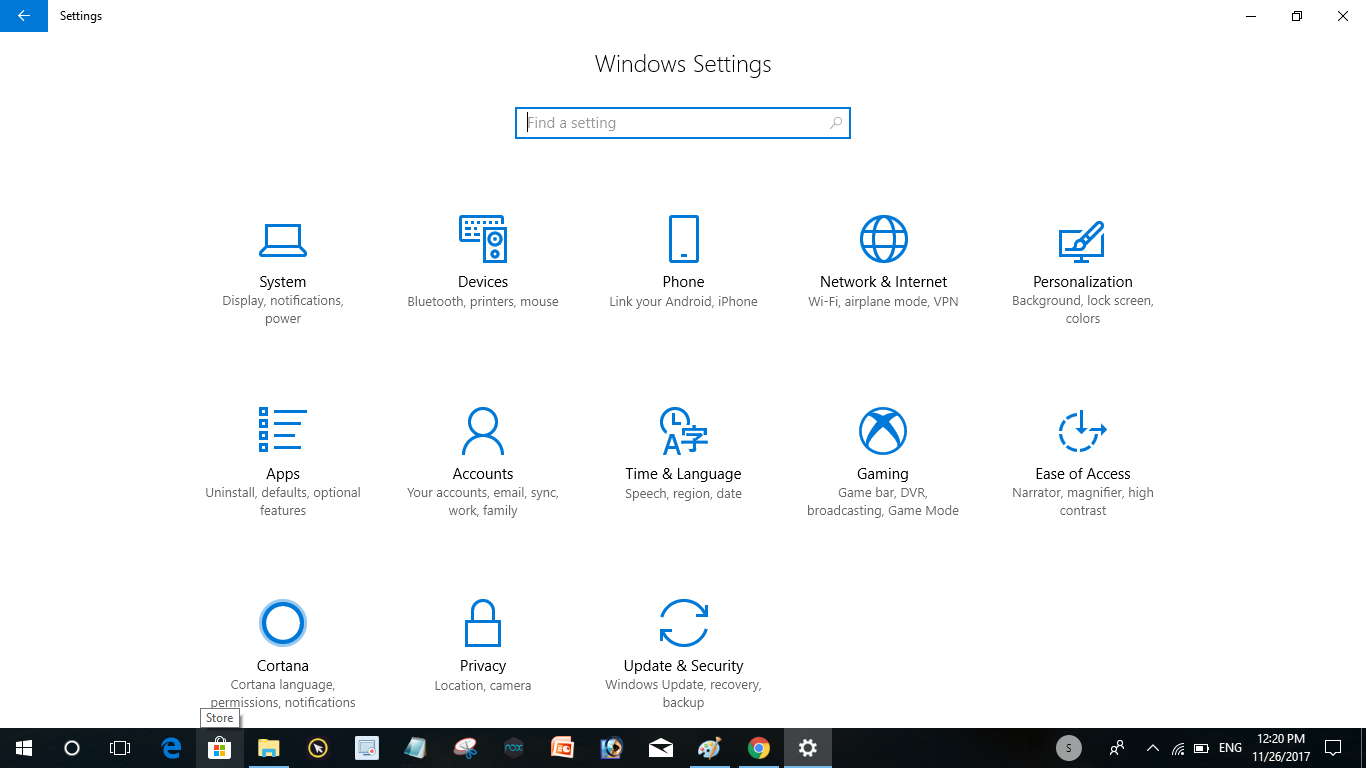Click inside the Find a setting search box
The width and height of the screenshot is (1366, 768).
[683, 122]
